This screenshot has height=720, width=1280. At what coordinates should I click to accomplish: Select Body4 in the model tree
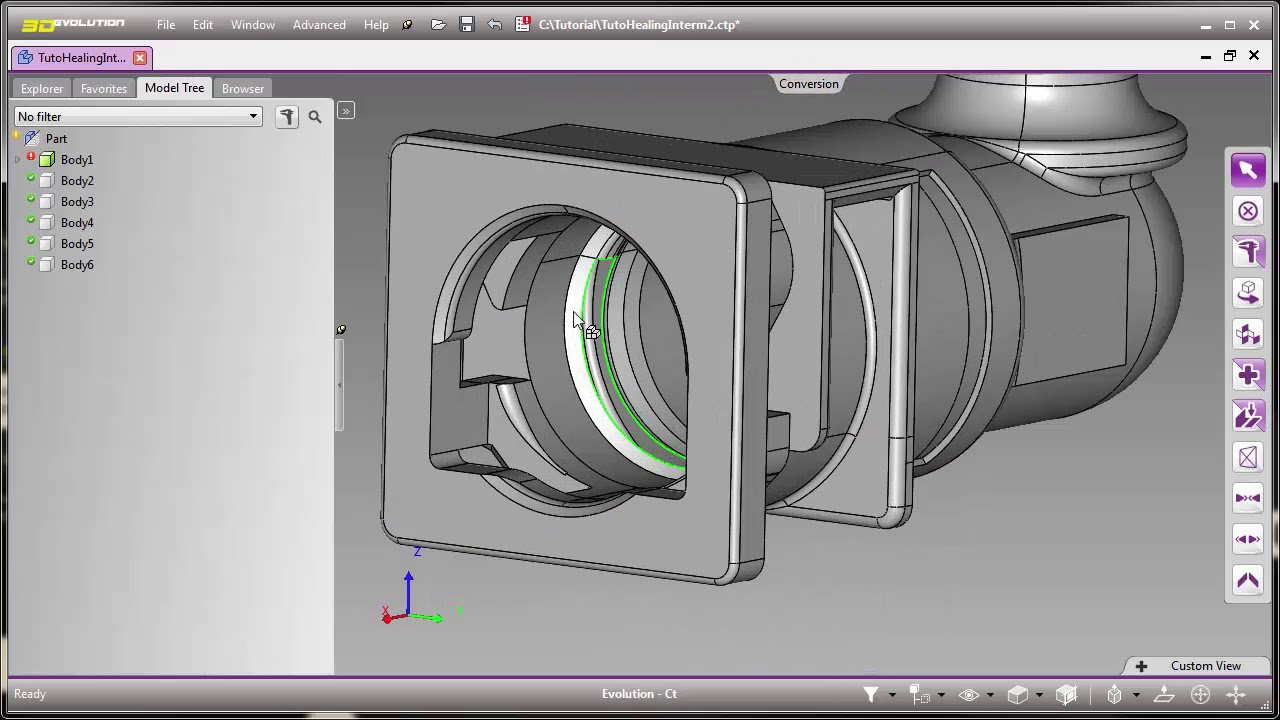(77, 223)
